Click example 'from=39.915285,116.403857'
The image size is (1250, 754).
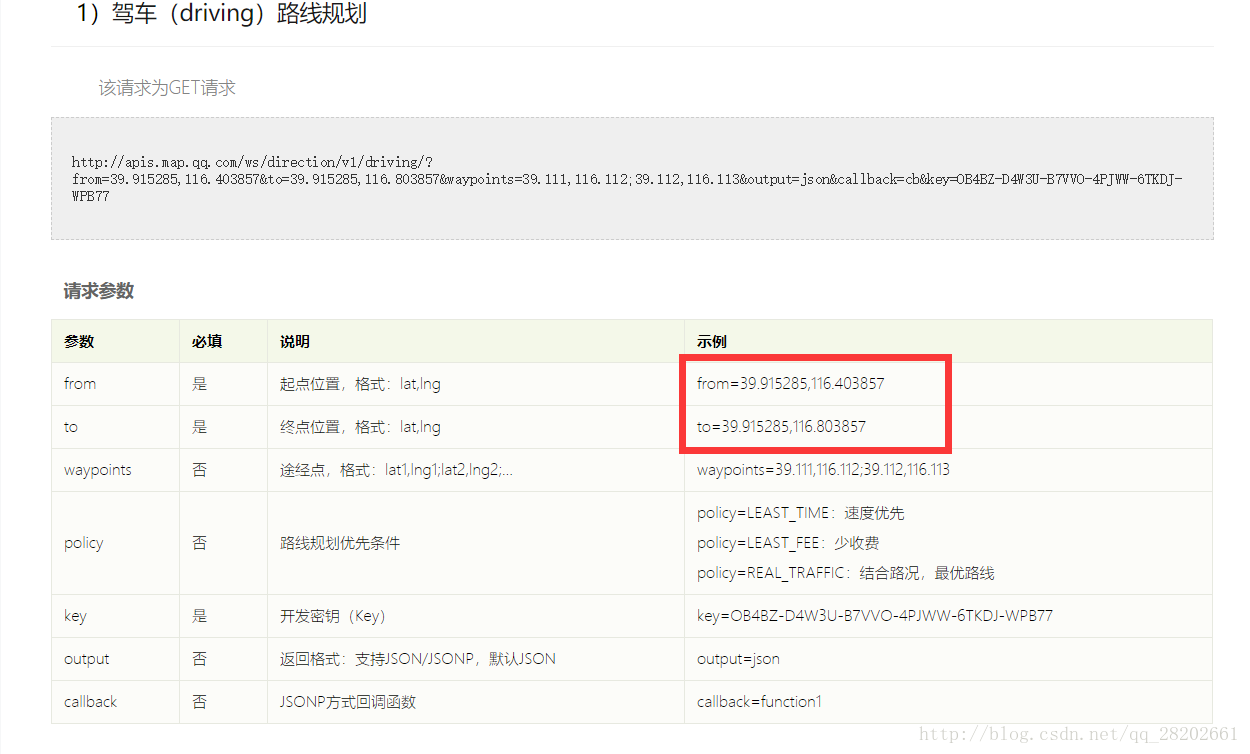(791, 384)
